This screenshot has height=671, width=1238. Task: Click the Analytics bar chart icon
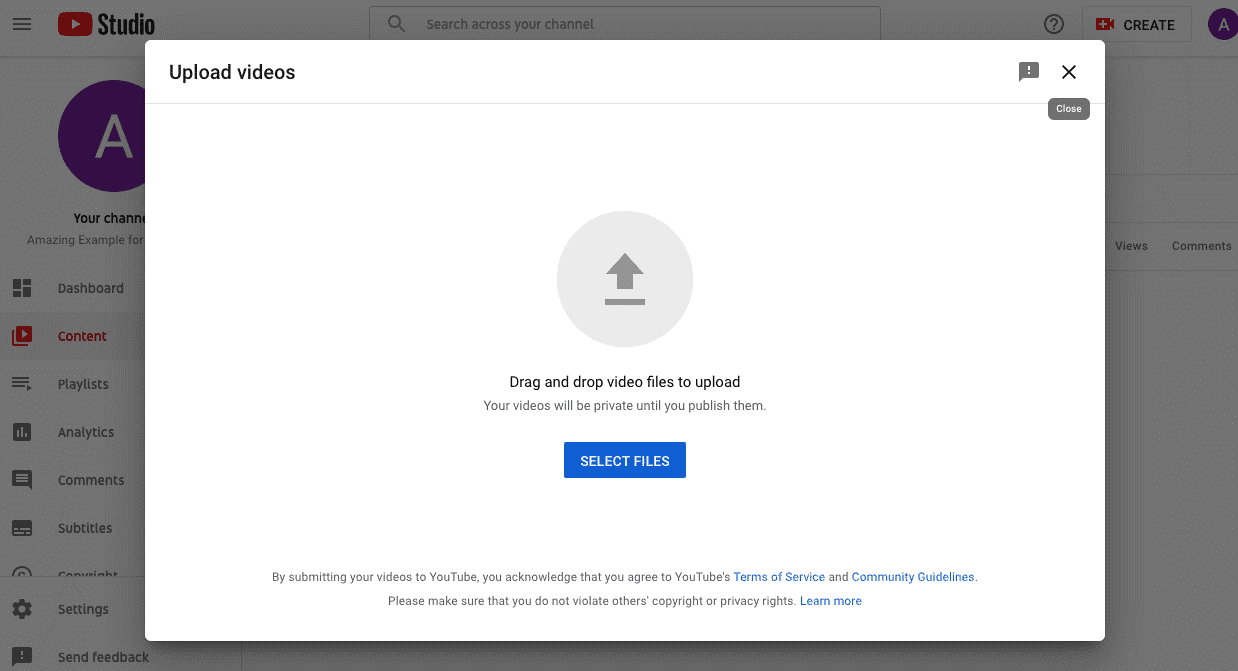[22, 432]
